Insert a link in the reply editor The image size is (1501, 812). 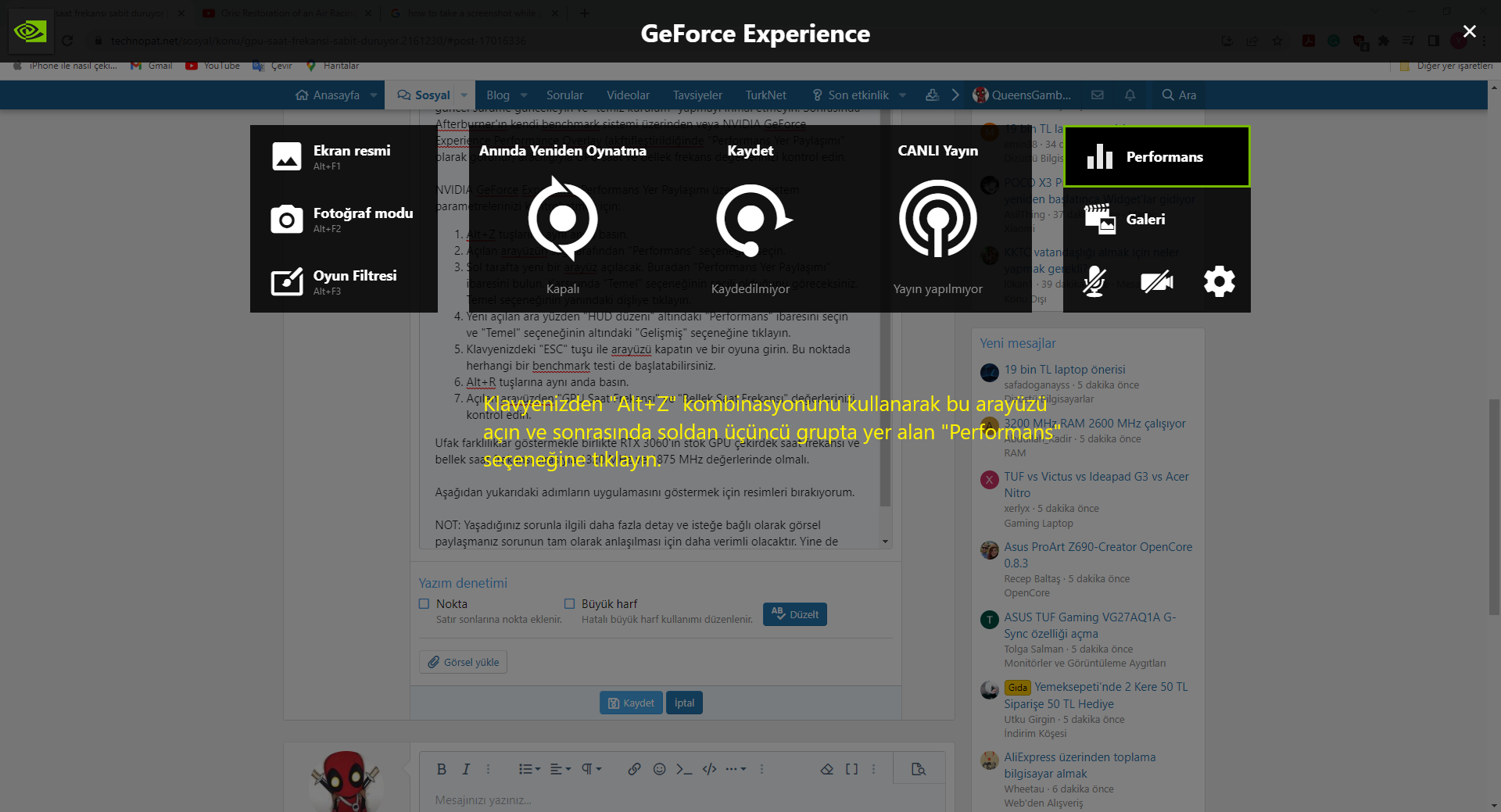point(634,769)
